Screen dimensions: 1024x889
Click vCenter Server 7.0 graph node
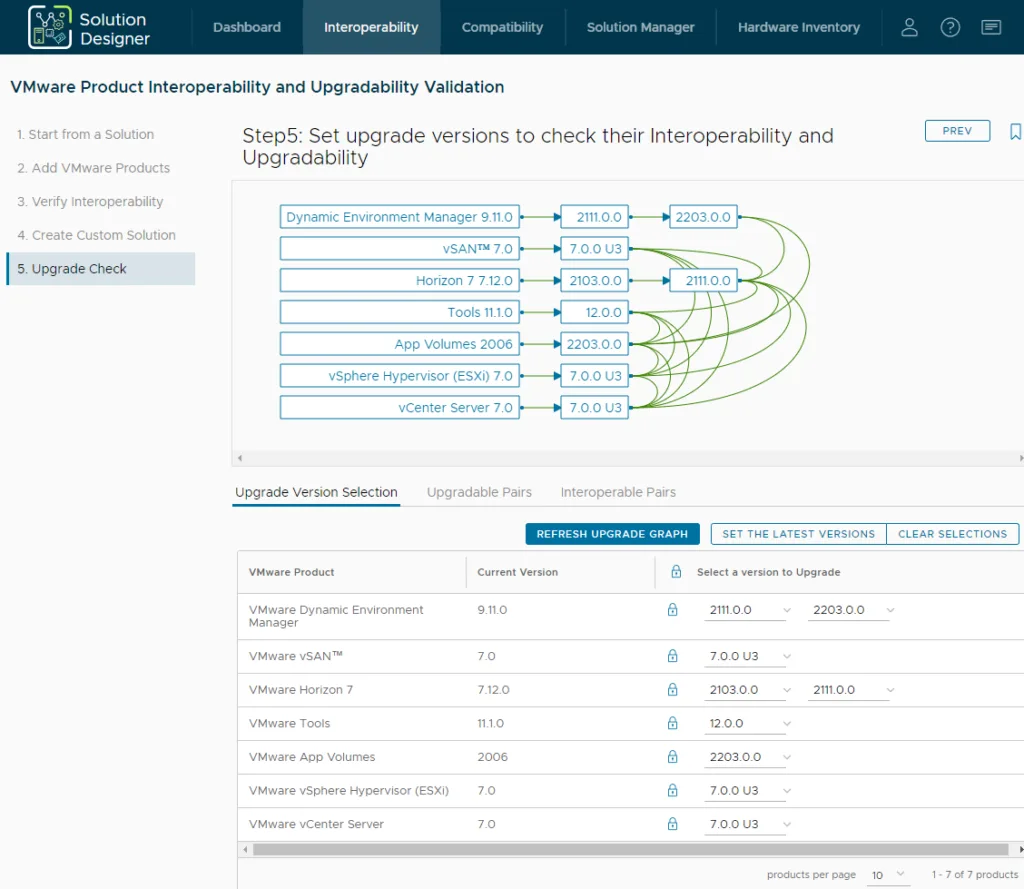tap(400, 408)
